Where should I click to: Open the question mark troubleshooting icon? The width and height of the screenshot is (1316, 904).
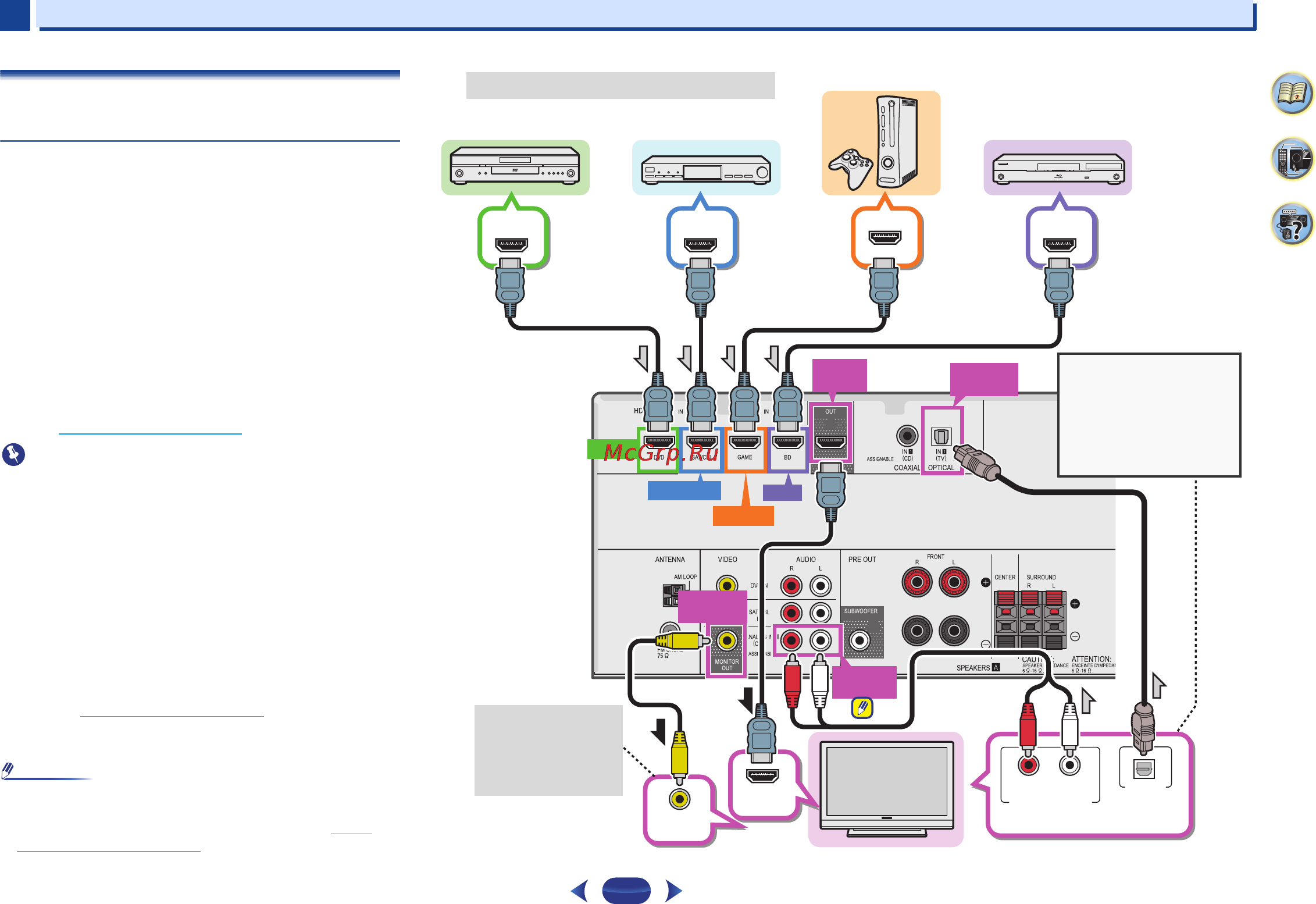(x=1292, y=224)
